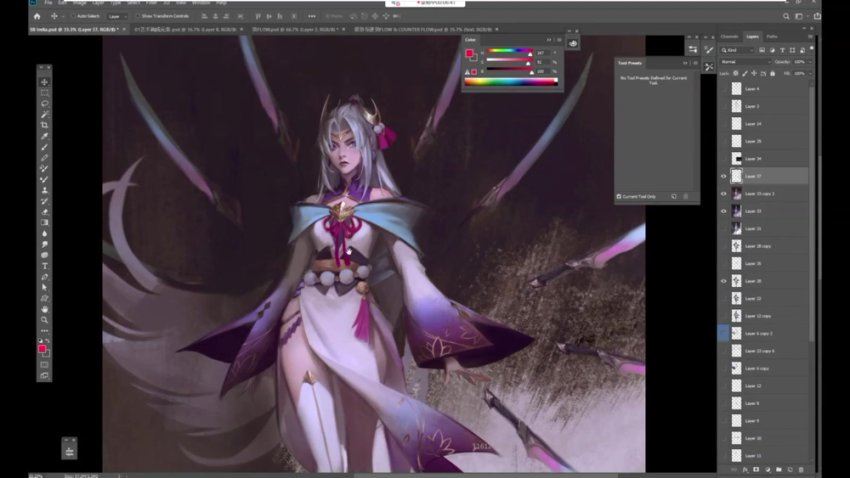Filter layers by type (T) icon
Viewport: 850px width, 478px height.
pos(782,50)
